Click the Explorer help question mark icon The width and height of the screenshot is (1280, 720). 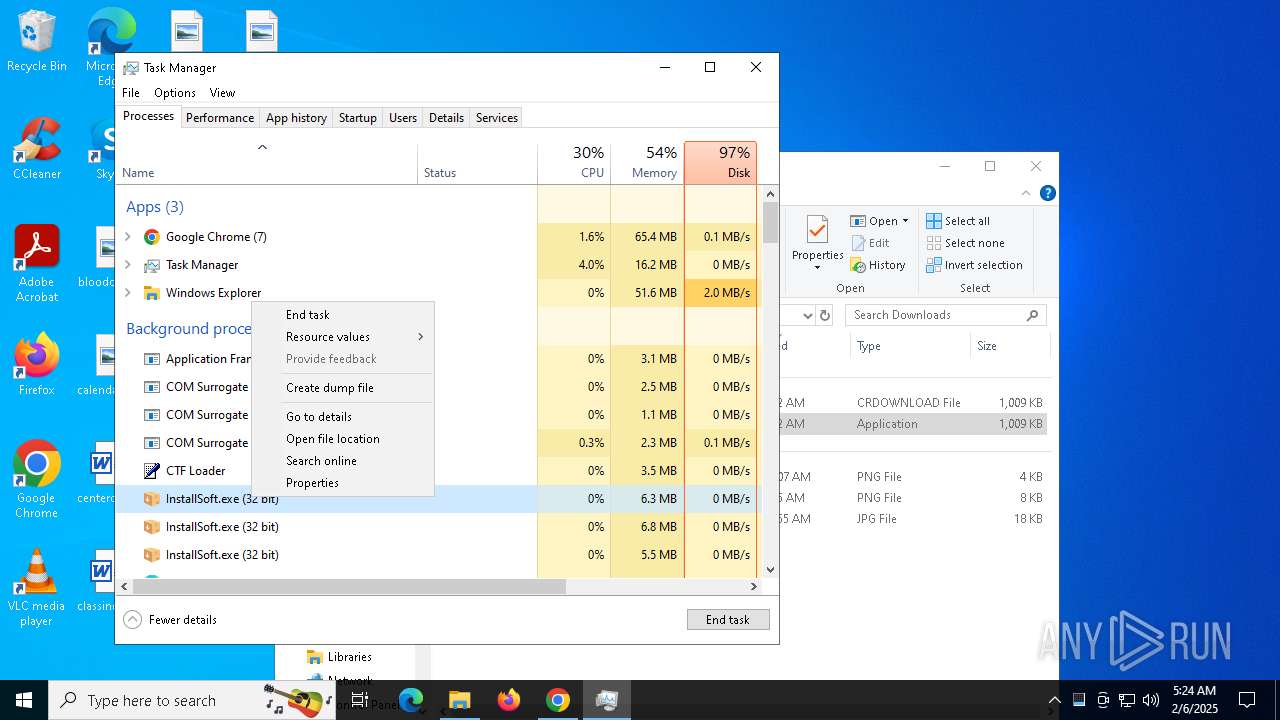tap(1047, 193)
